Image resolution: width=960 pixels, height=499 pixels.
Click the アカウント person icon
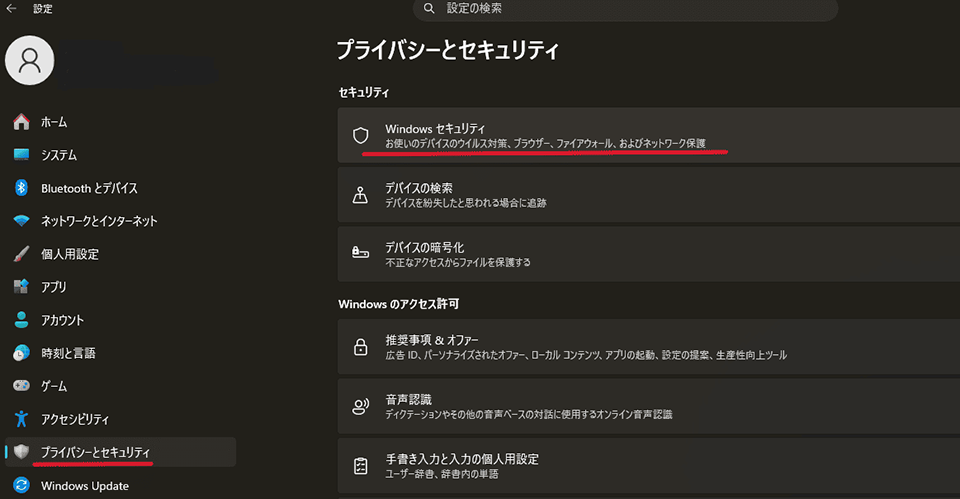click(x=21, y=320)
